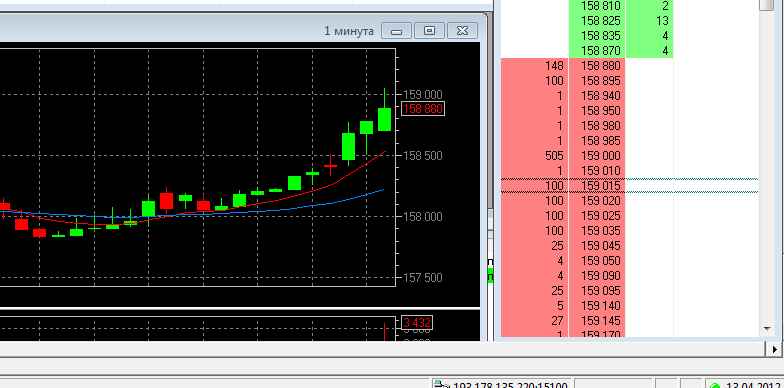Click the red 158 880 current price label
Screen dimensions: 784x388
[x=422, y=108]
